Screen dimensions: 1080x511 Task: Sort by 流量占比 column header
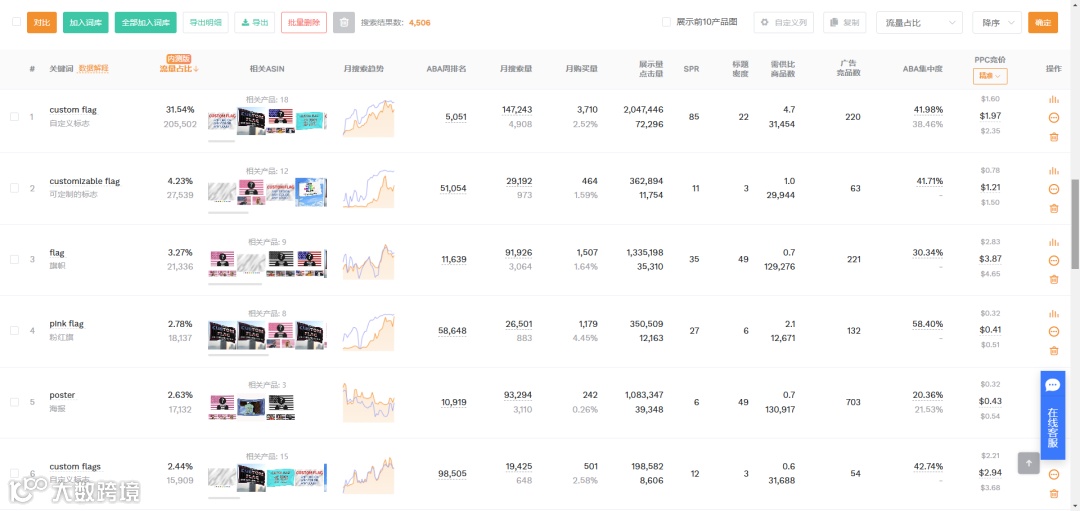tap(179, 68)
